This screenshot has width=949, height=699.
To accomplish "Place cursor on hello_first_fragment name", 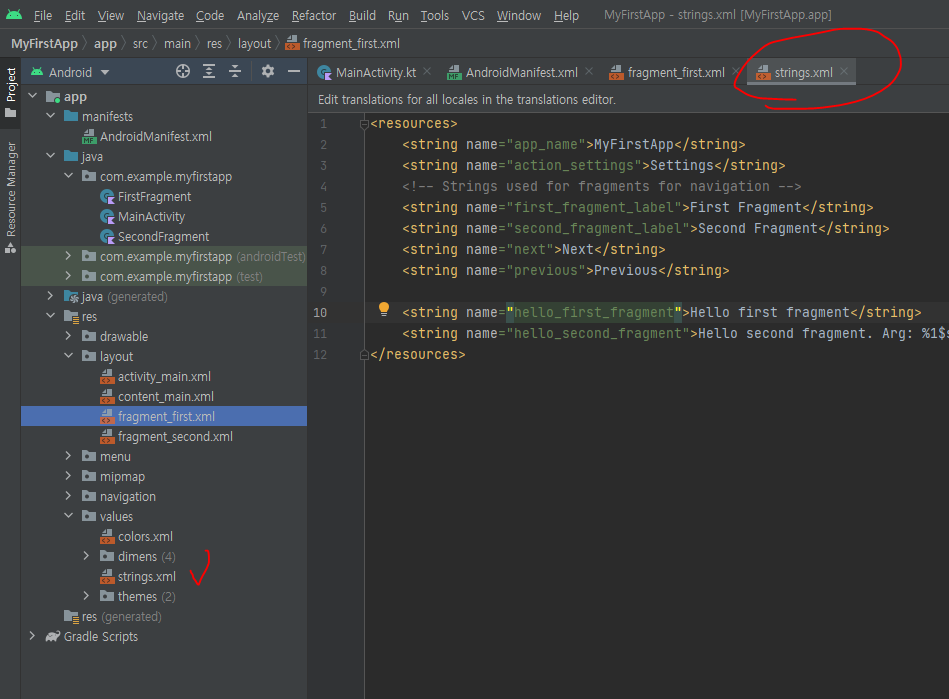I will point(593,312).
